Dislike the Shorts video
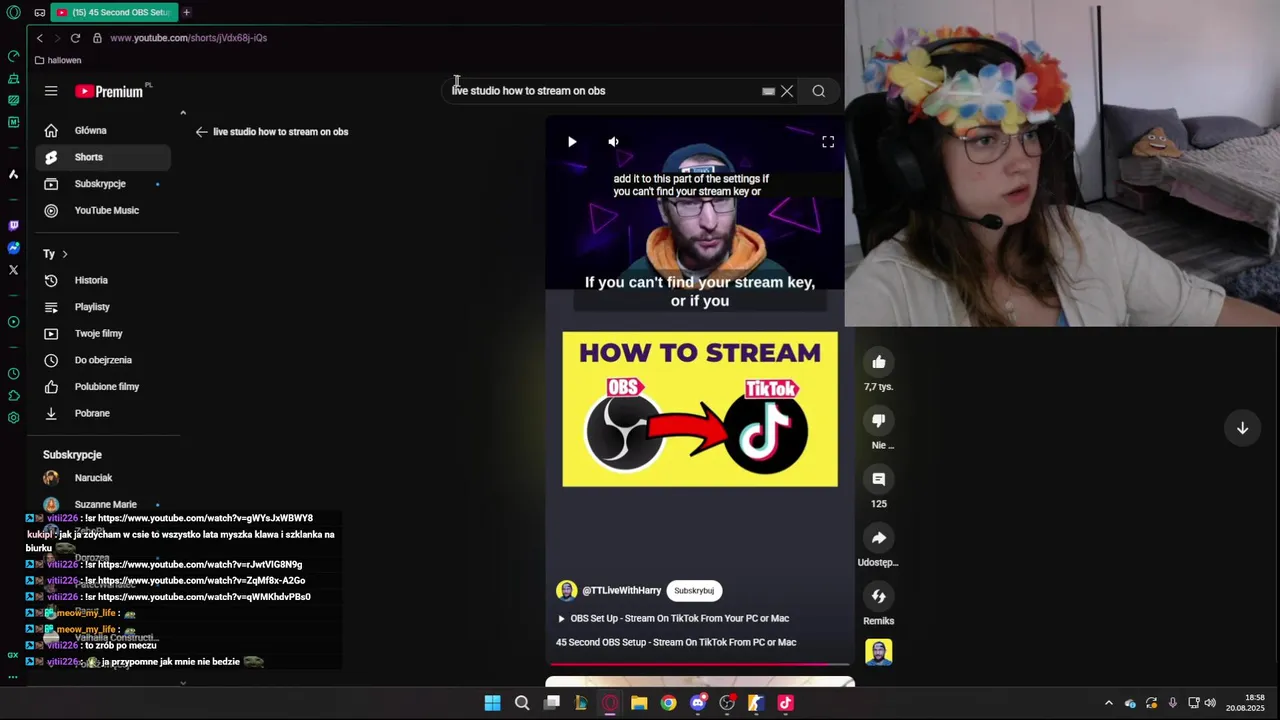The width and height of the screenshot is (1280, 720). [879, 421]
